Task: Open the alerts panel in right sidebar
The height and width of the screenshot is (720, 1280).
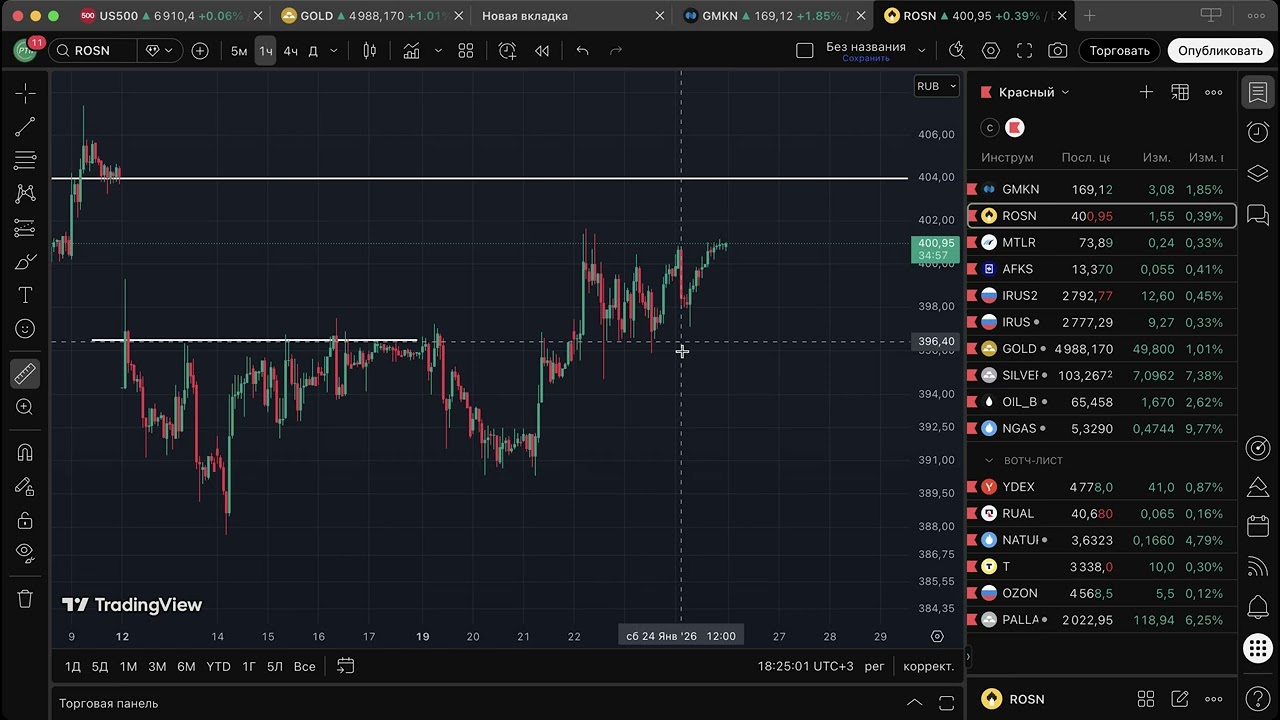Action: click(1258, 132)
